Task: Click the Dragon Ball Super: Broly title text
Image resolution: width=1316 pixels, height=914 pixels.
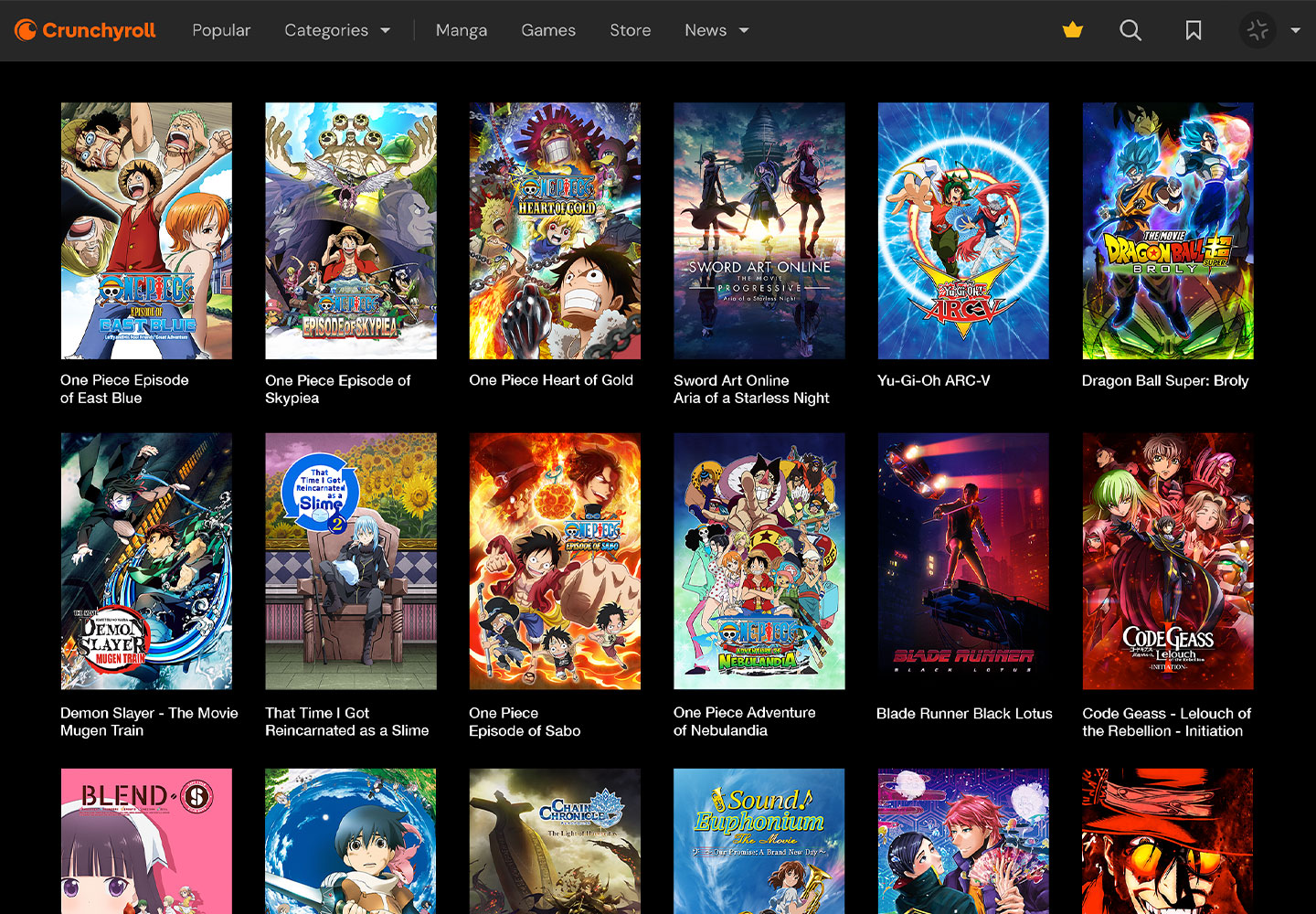Action: (x=1165, y=380)
